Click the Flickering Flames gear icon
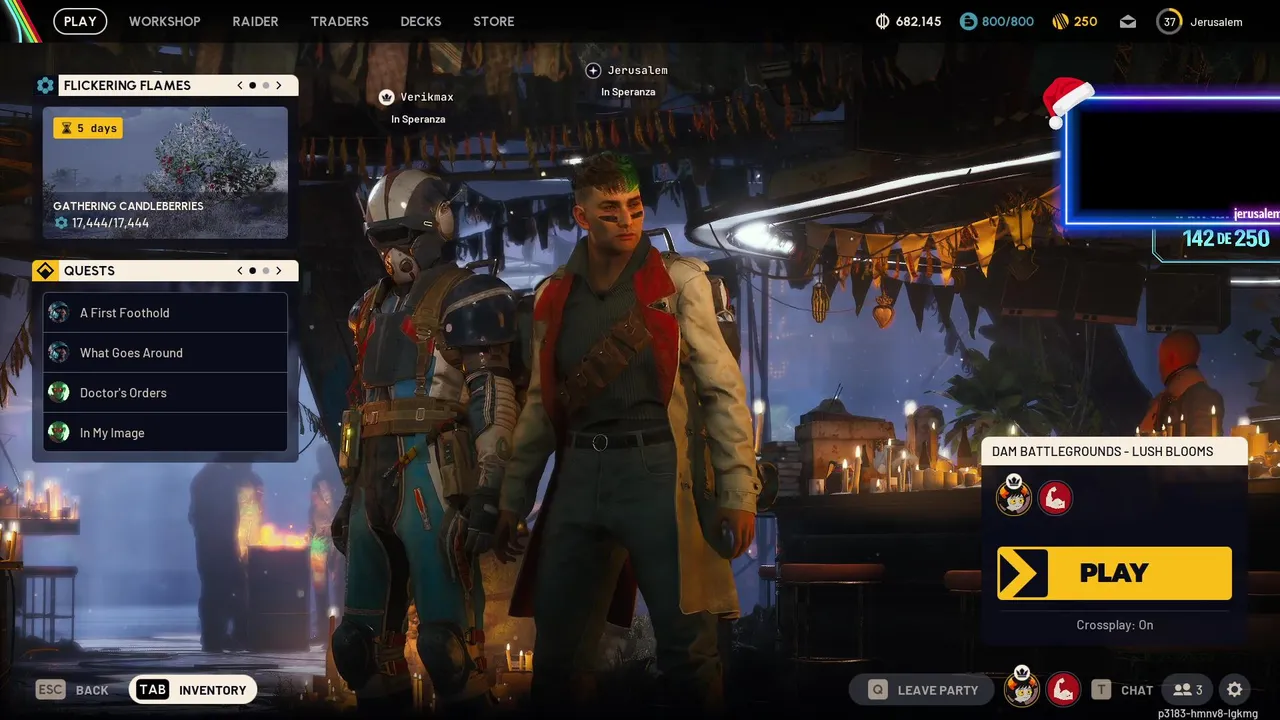The width and height of the screenshot is (1280, 720). (45, 85)
